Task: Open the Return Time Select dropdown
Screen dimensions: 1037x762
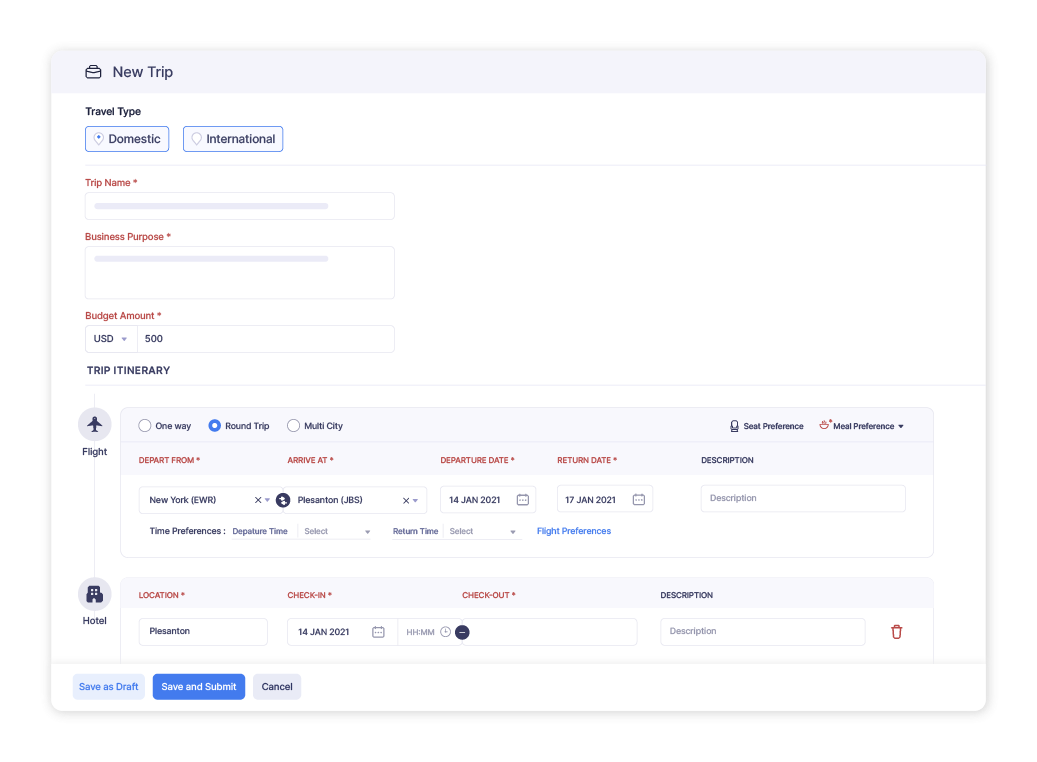Action: coord(483,531)
